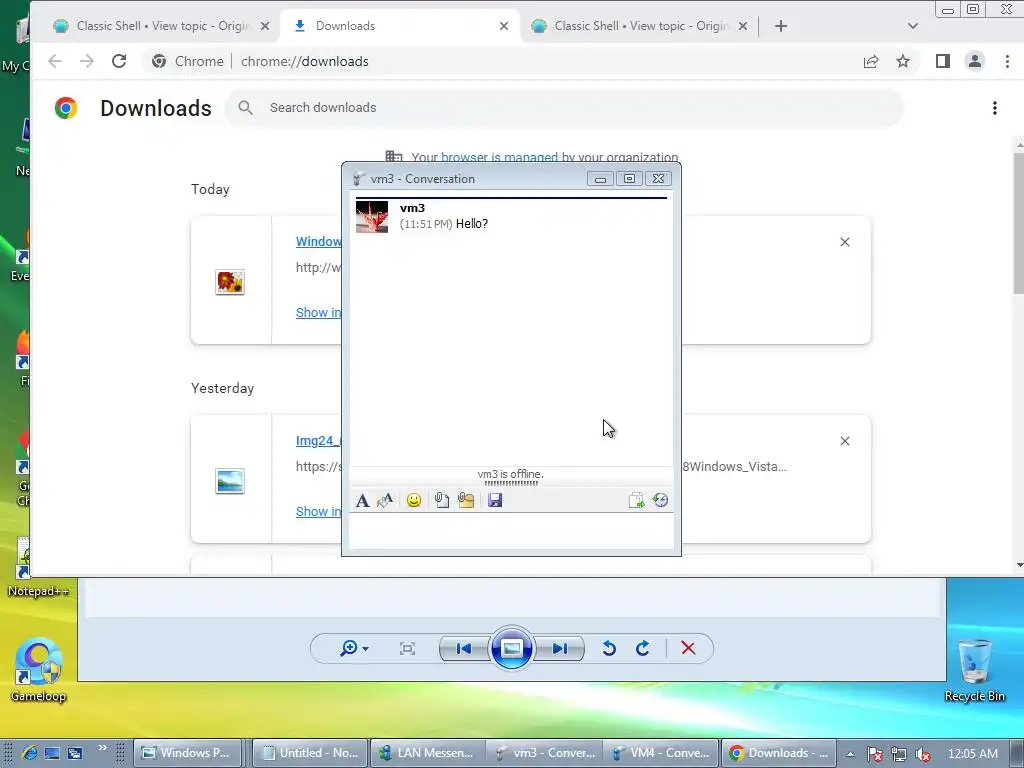The height and width of the screenshot is (768, 1024).
Task: Expand the Chrome tab search chevron
Action: tap(913, 26)
